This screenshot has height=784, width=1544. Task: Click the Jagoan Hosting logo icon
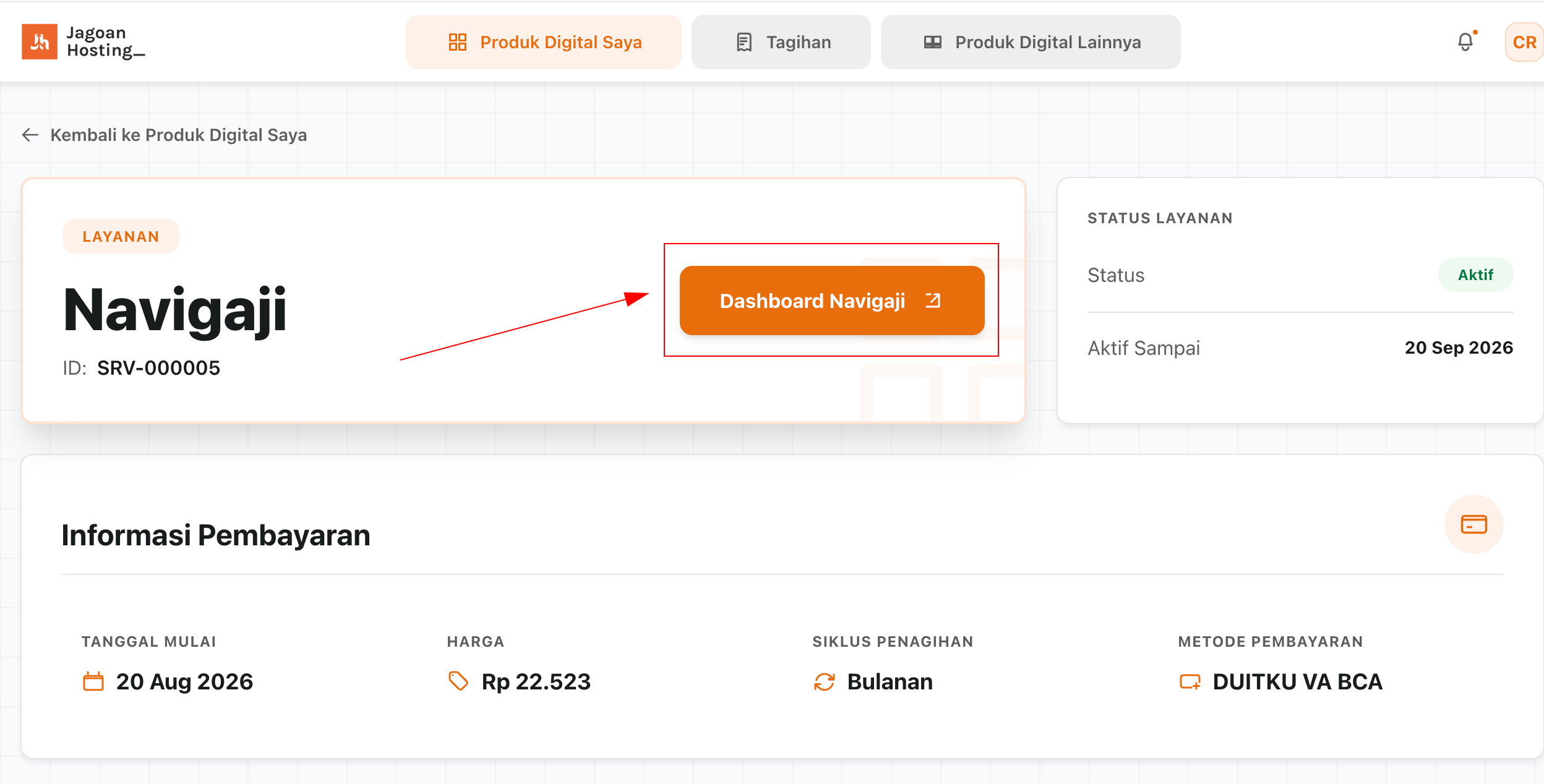40,41
